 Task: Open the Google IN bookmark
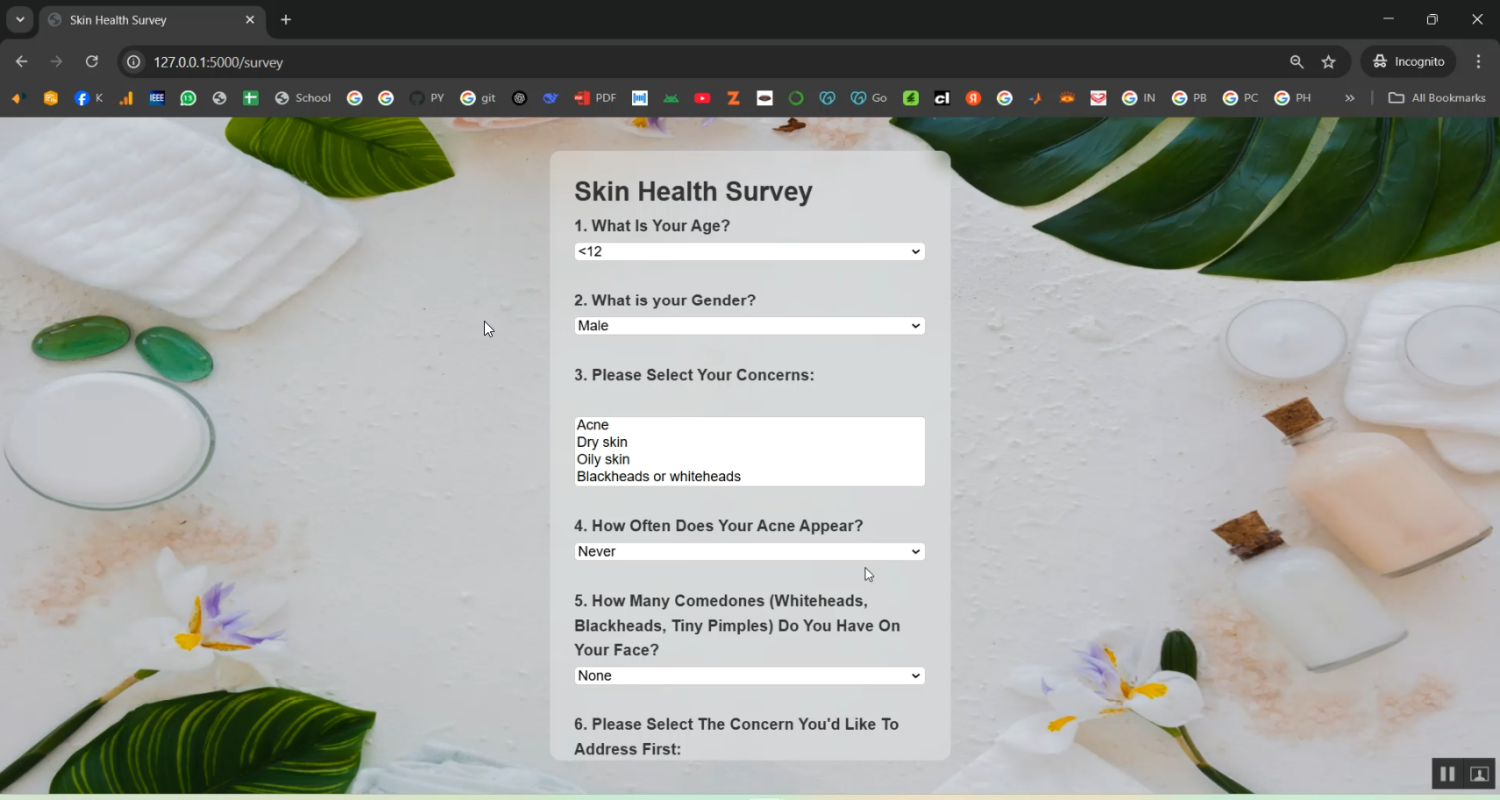(x=1139, y=98)
